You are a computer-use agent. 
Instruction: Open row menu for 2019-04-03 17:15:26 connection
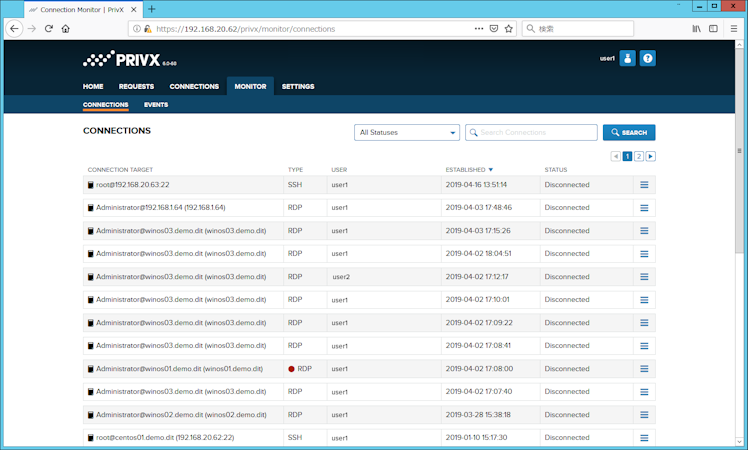pos(644,230)
